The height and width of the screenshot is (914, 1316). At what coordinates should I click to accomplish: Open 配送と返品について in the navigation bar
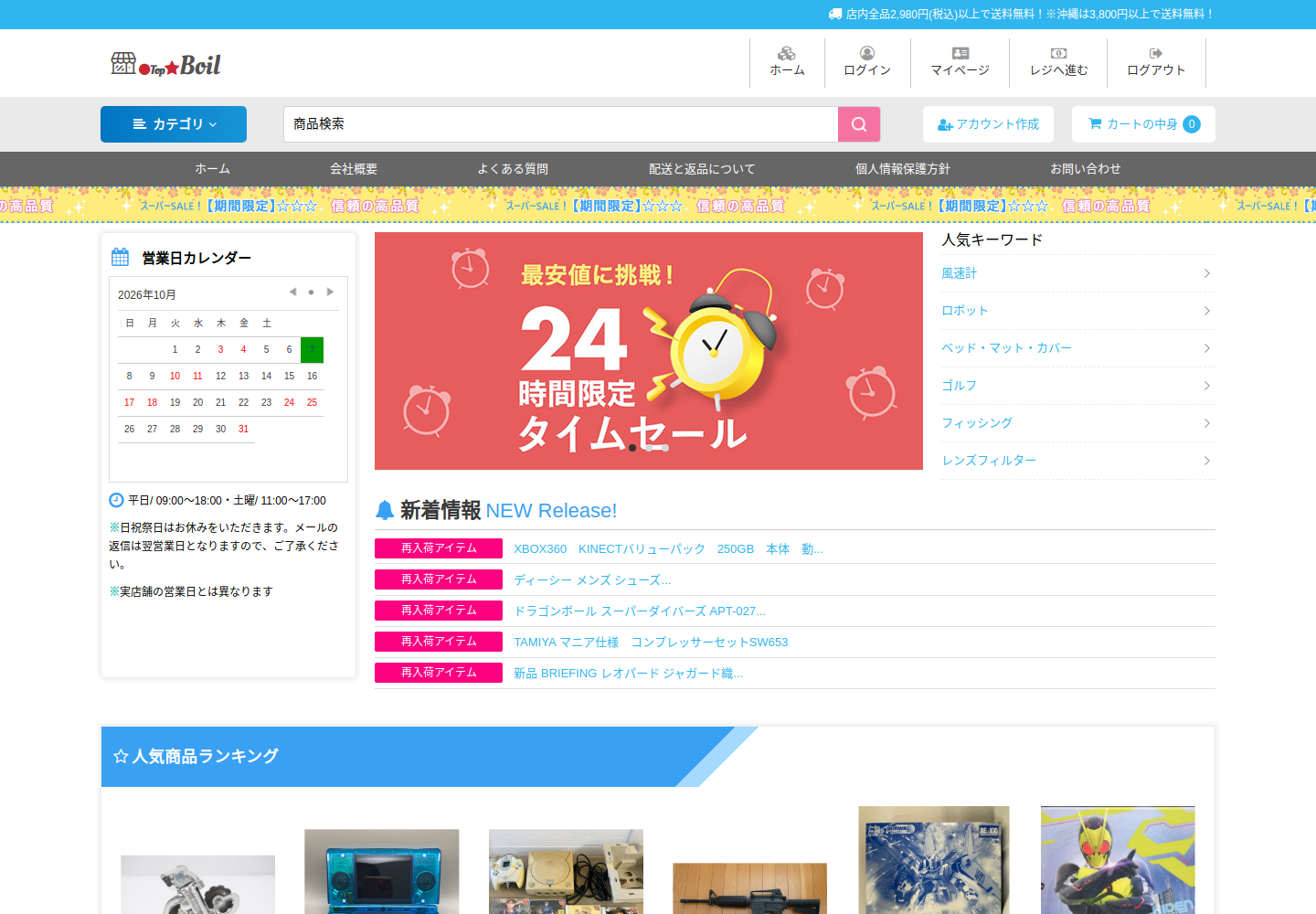(x=702, y=169)
